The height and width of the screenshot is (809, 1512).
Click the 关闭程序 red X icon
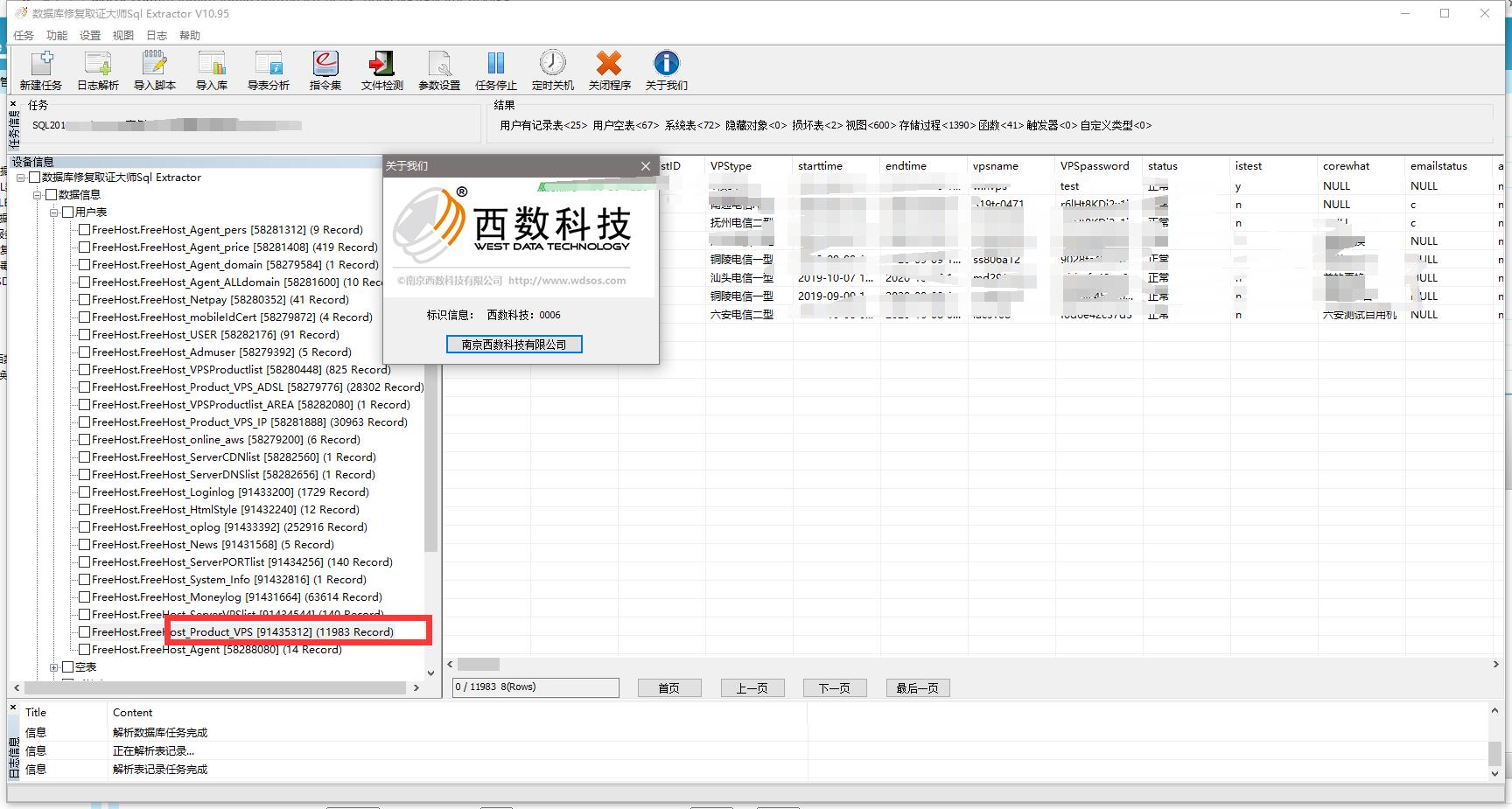(609, 70)
